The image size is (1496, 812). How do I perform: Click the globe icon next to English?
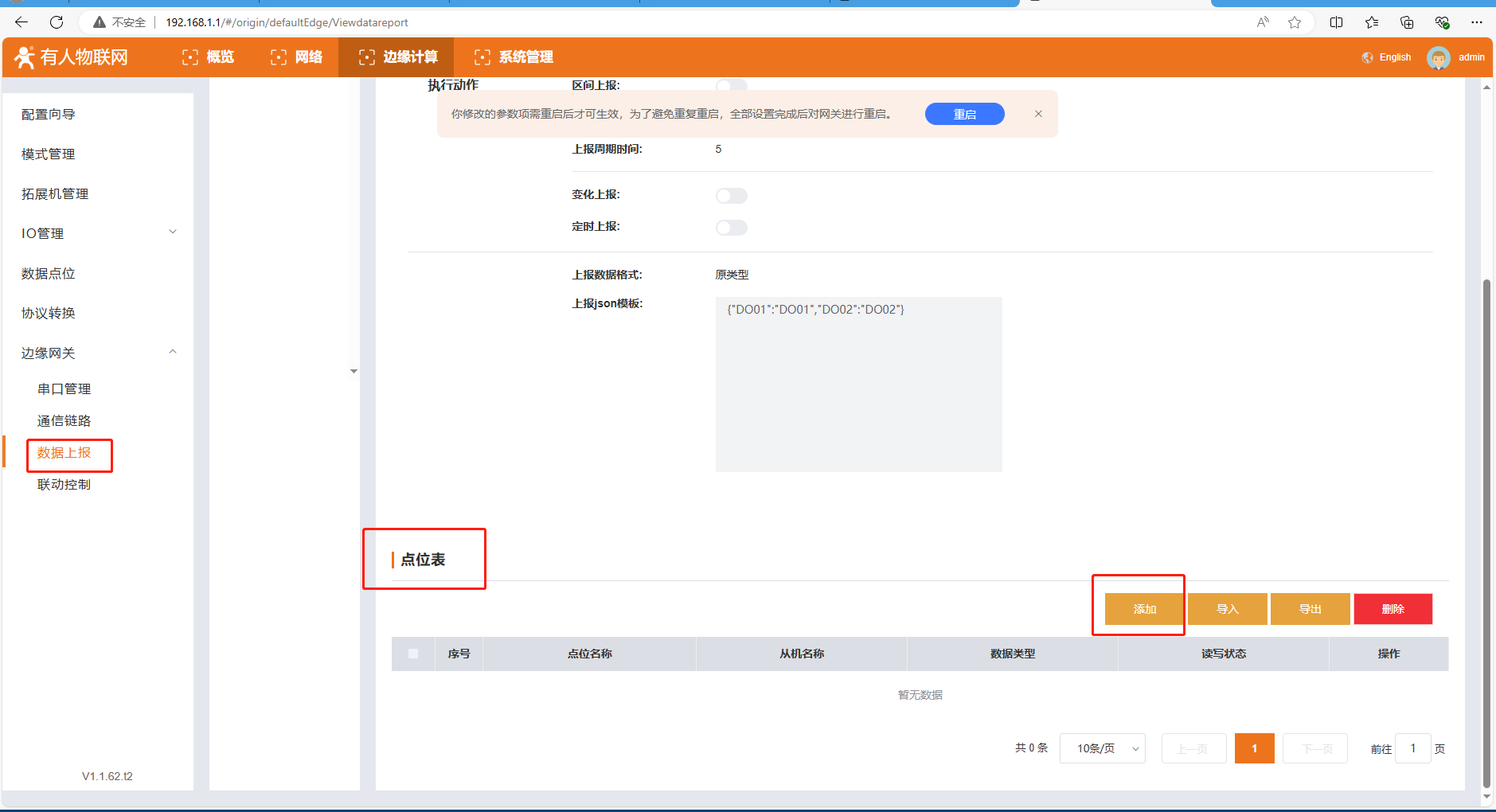coord(1367,57)
